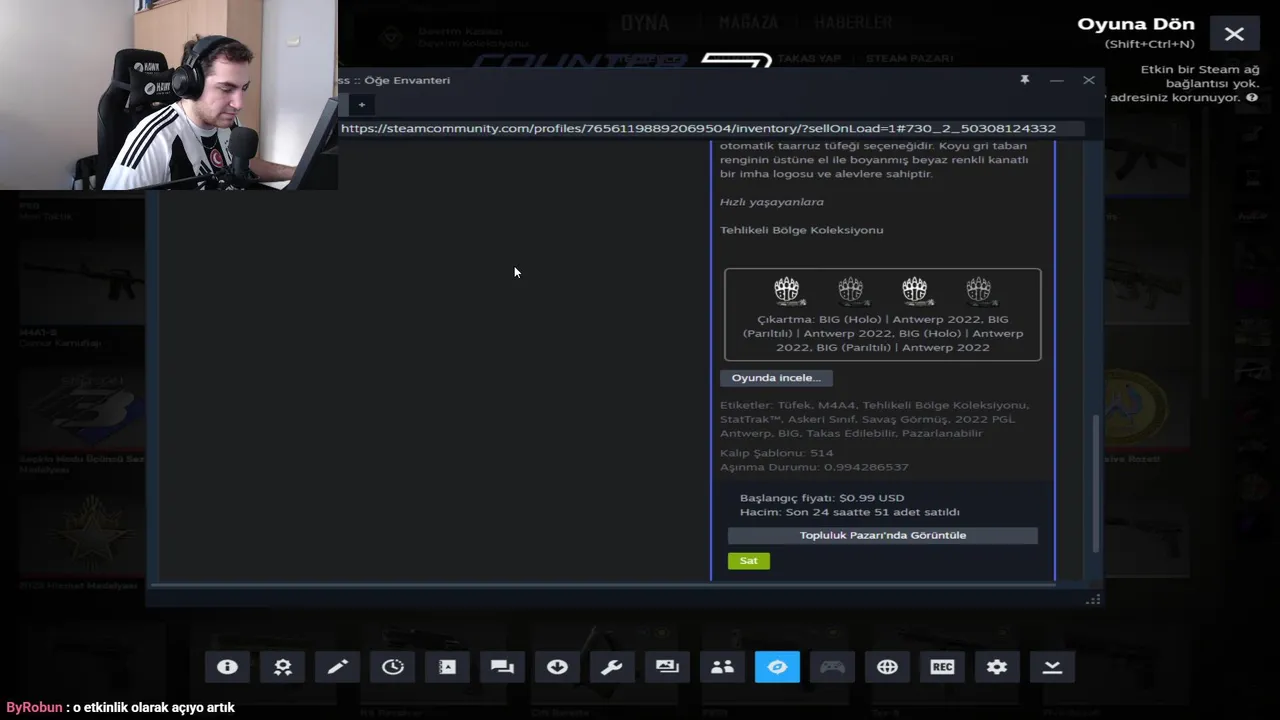Pin the browser window with pushpin icon
The height and width of the screenshot is (720, 1280).
[x=1024, y=80]
